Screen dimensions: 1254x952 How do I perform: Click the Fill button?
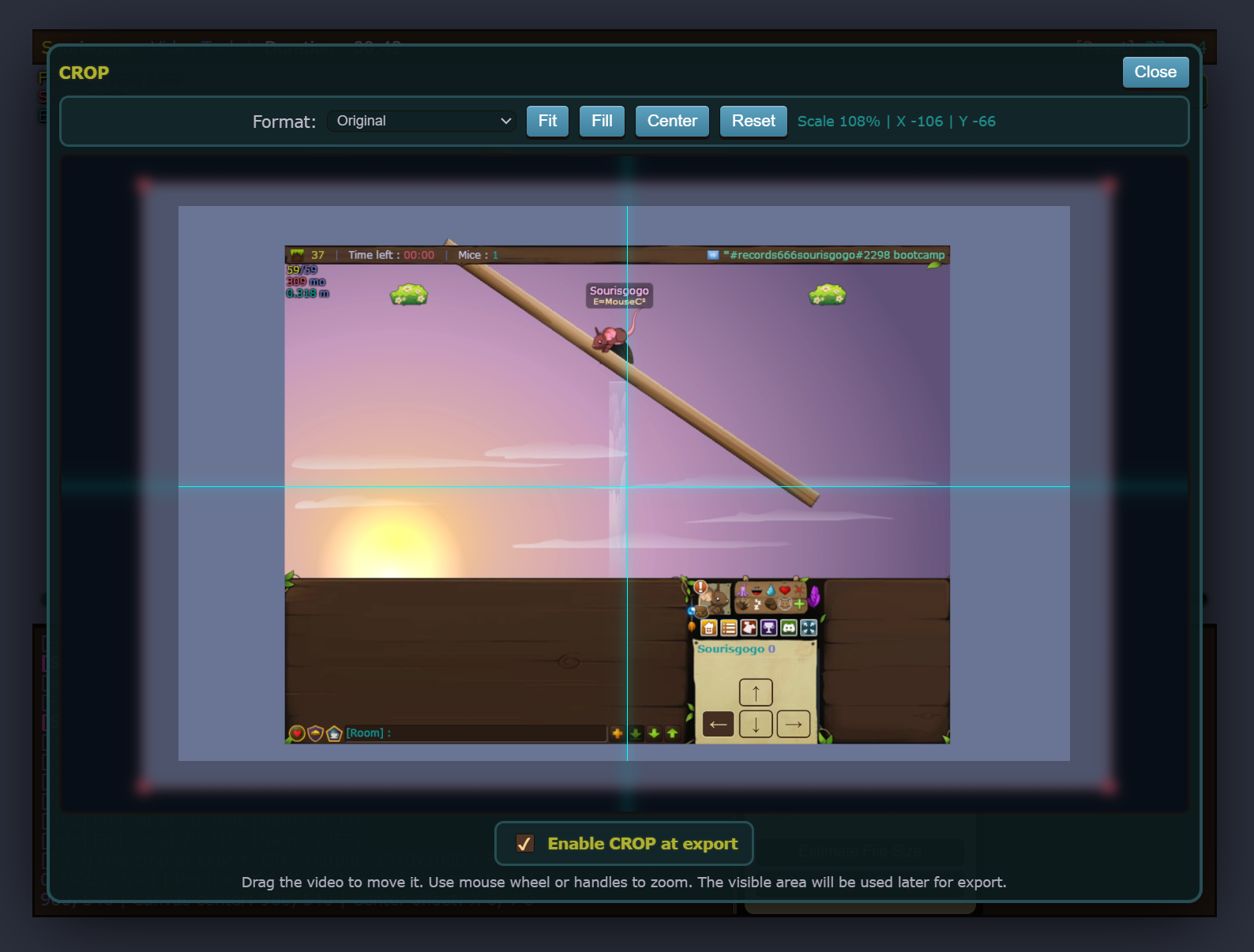coord(602,121)
